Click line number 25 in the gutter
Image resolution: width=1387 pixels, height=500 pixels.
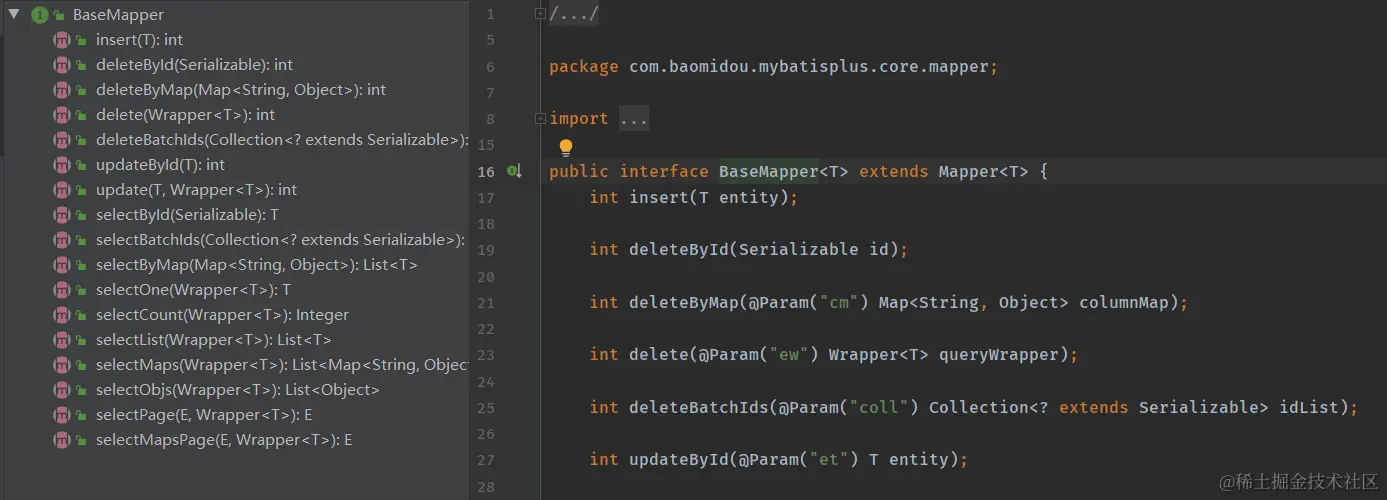(486, 408)
